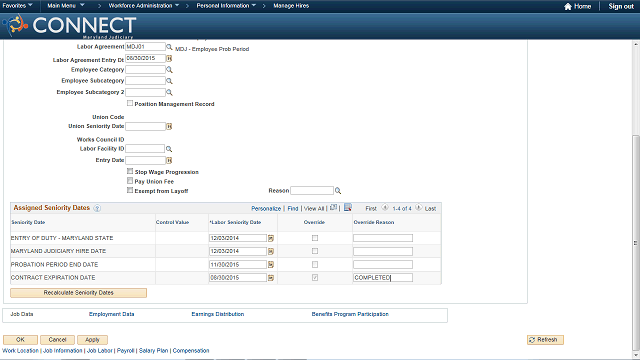
Task: Open Benefits Program Participation tab
Action: pos(350,314)
